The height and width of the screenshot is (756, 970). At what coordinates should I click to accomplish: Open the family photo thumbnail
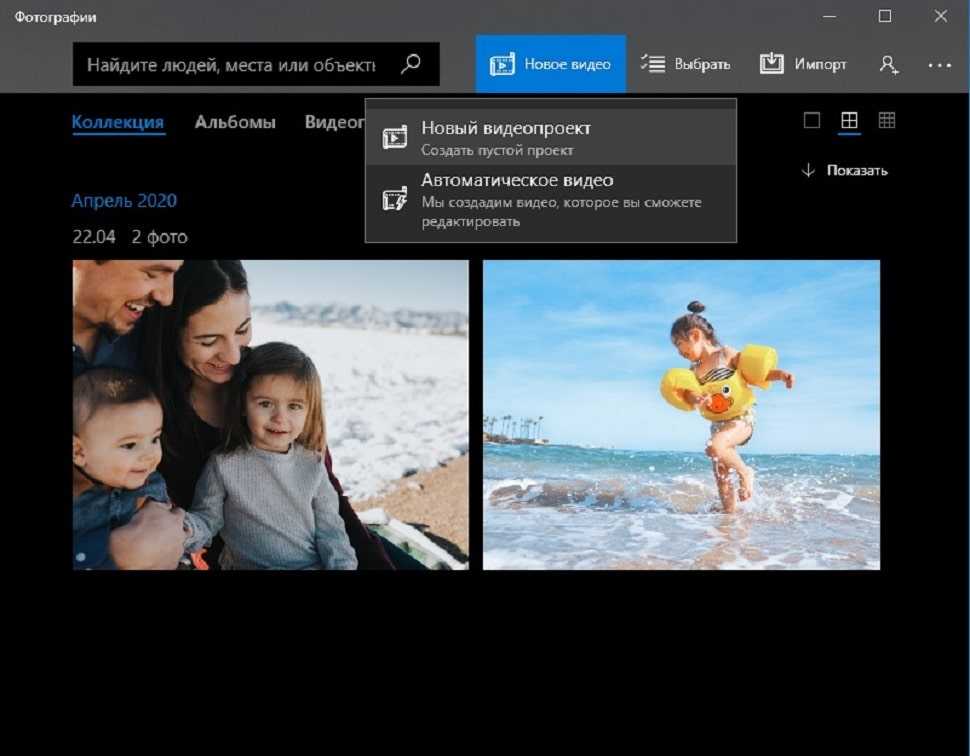pyautogui.click(x=270, y=415)
